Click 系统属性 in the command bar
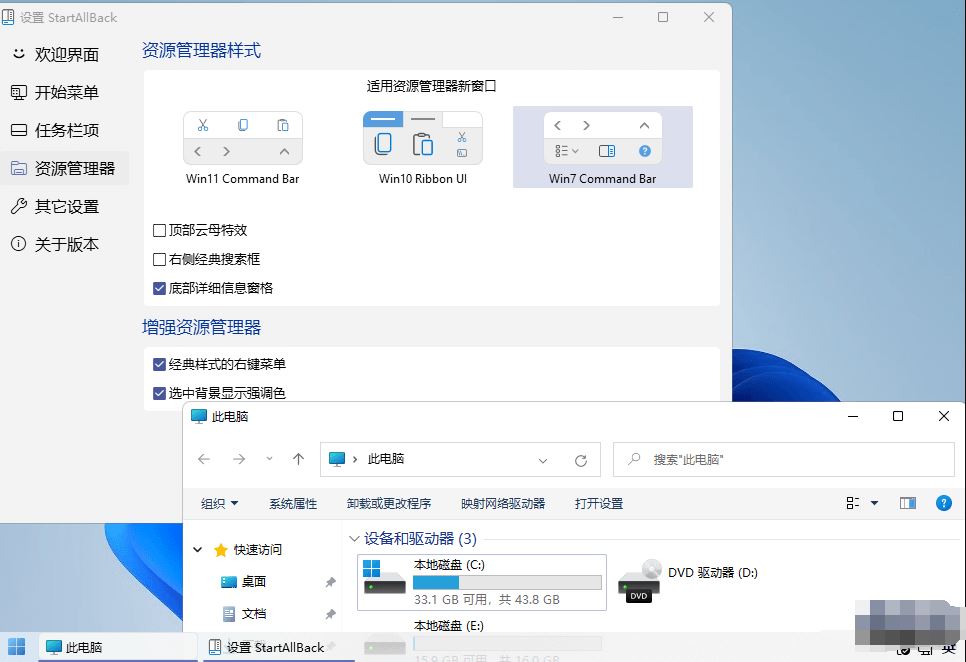966x662 pixels. (293, 504)
